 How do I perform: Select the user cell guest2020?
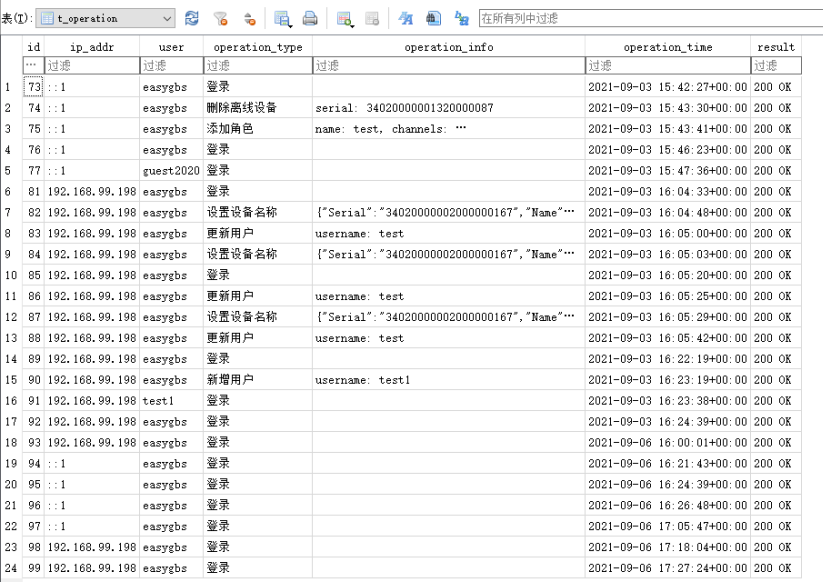click(x=172, y=171)
